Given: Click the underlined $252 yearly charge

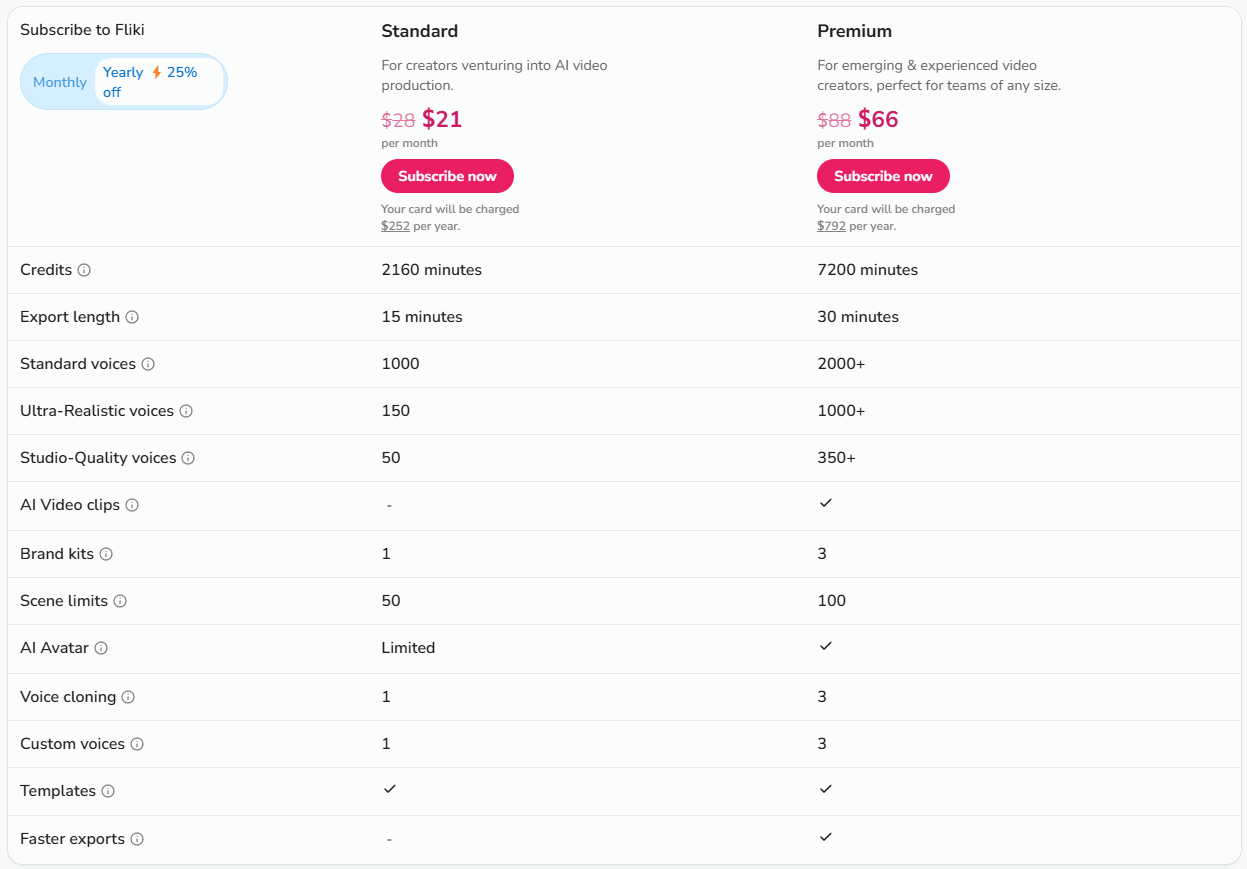Looking at the screenshot, I should (395, 226).
